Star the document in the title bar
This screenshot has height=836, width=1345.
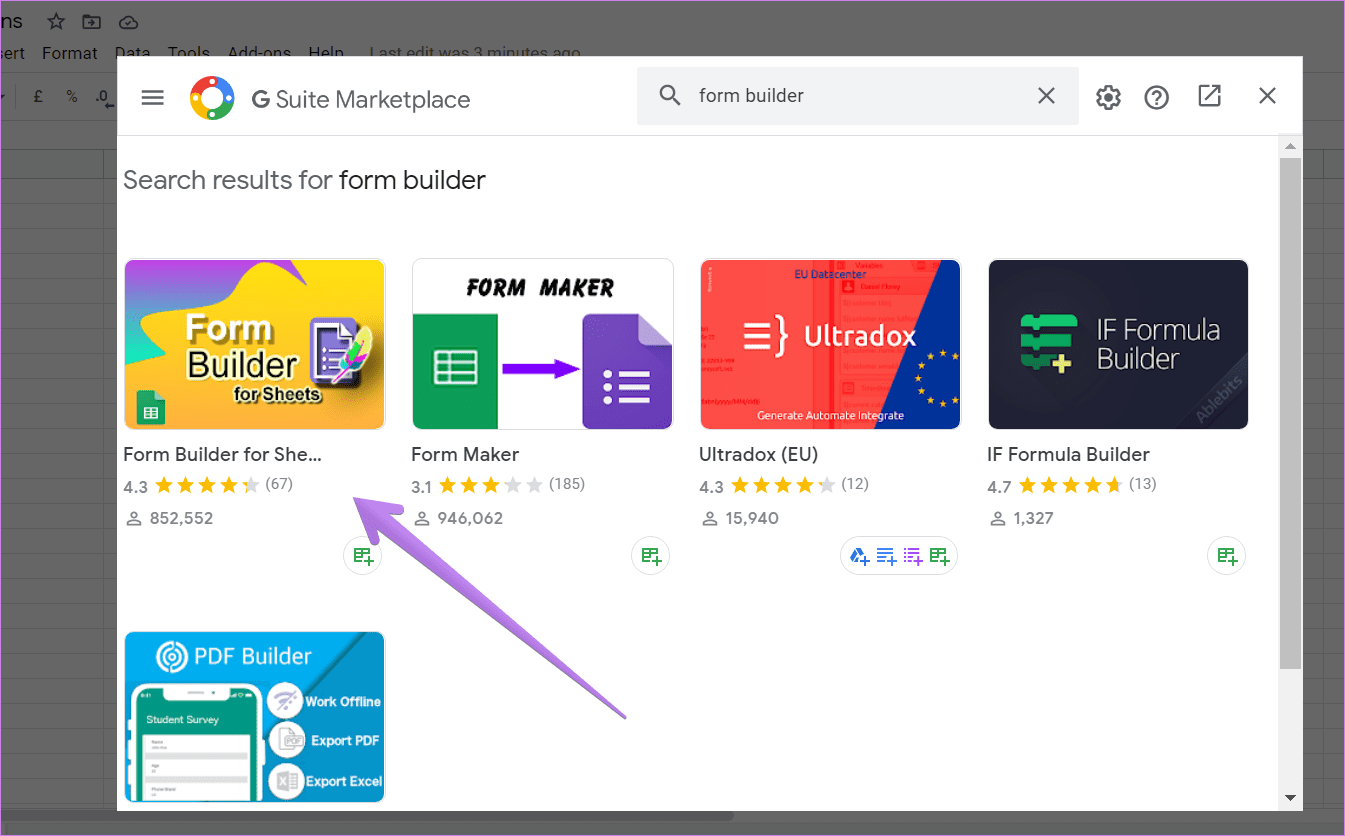[56, 21]
